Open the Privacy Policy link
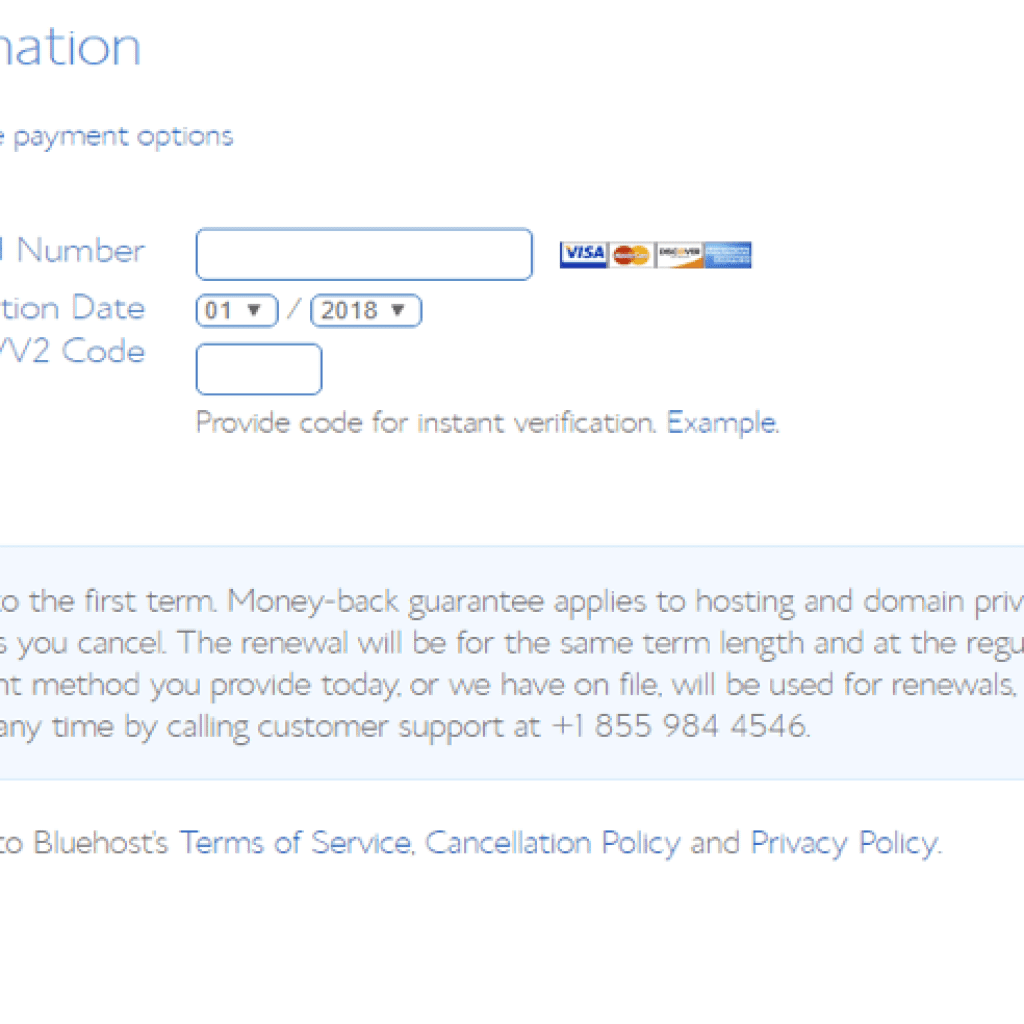This screenshot has height=1024, width=1024. point(846,842)
